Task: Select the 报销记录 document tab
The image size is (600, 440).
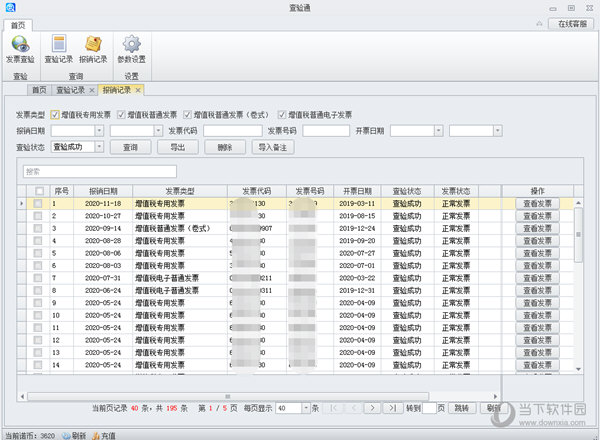Action: [x=117, y=90]
